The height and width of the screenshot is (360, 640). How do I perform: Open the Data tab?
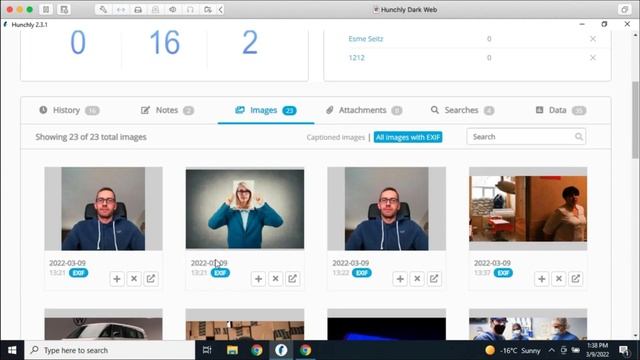pos(561,110)
